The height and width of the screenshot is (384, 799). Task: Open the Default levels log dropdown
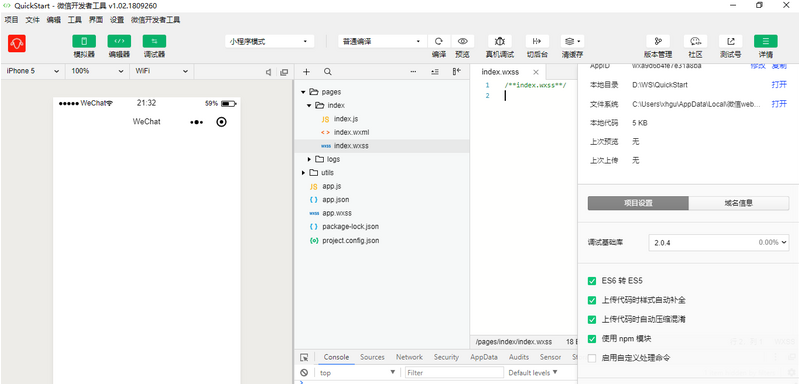[x=532, y=373]
